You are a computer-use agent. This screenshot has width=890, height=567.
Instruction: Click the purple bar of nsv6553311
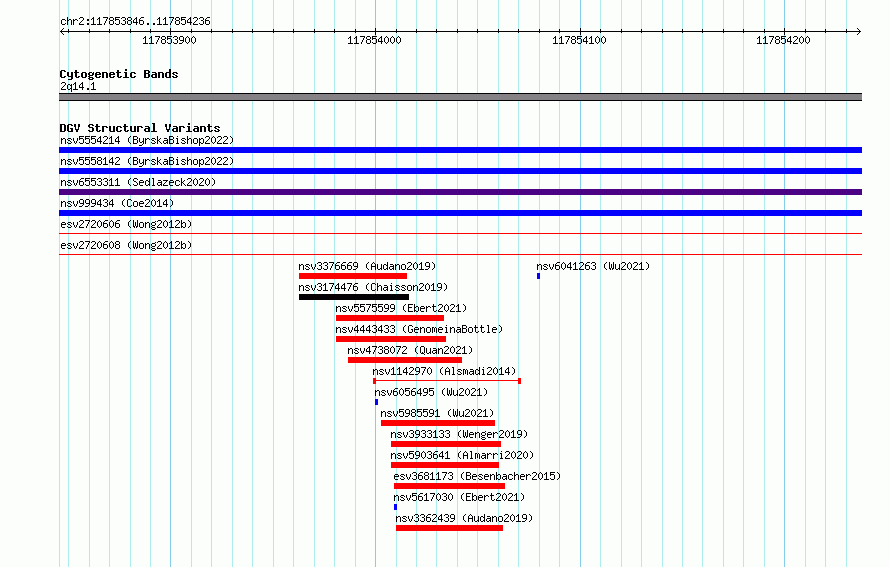[x=460, y=192]
